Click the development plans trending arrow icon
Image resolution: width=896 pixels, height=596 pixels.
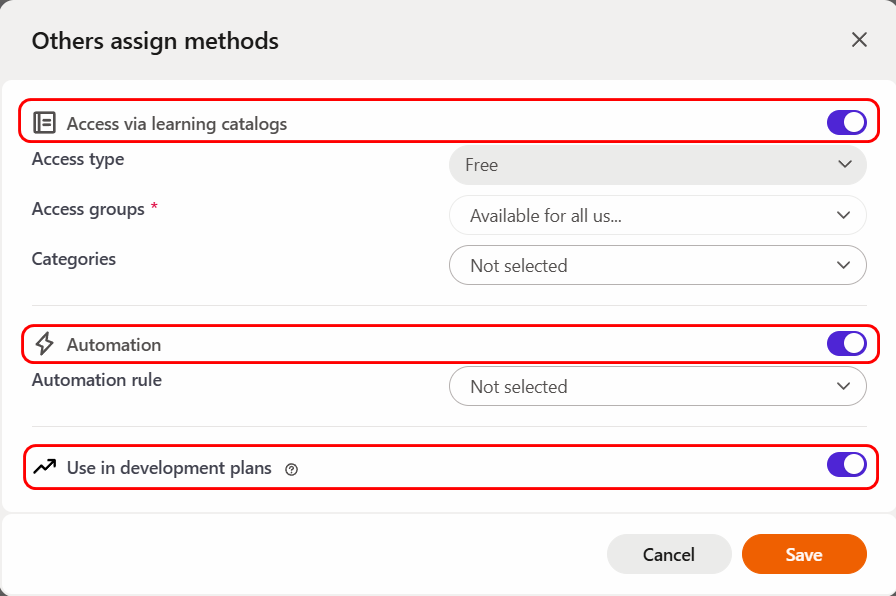(44, 466)
